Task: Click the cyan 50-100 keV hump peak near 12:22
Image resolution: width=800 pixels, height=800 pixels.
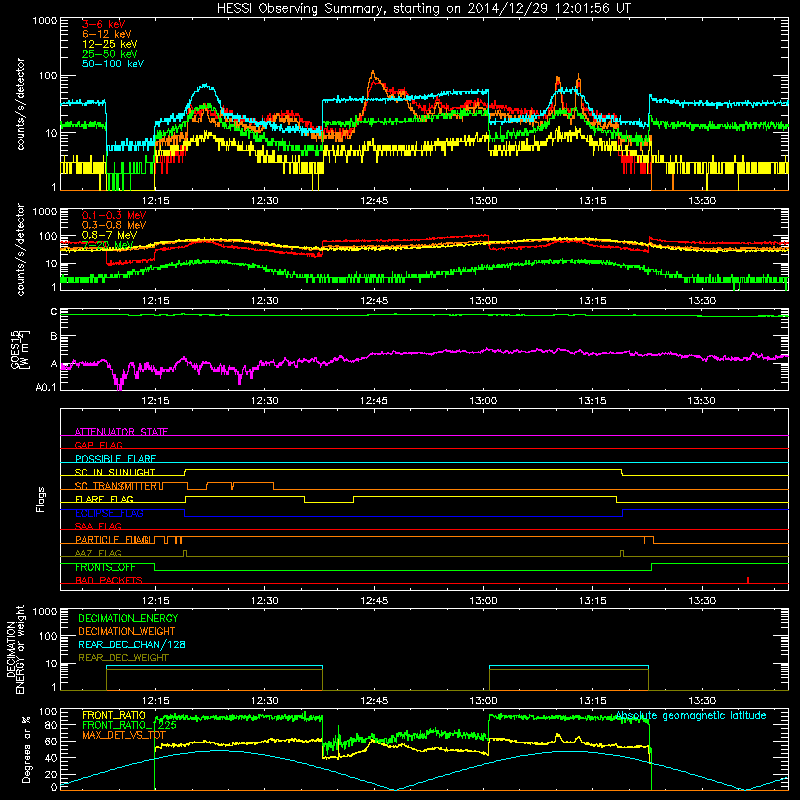Action: coord(206,86)
